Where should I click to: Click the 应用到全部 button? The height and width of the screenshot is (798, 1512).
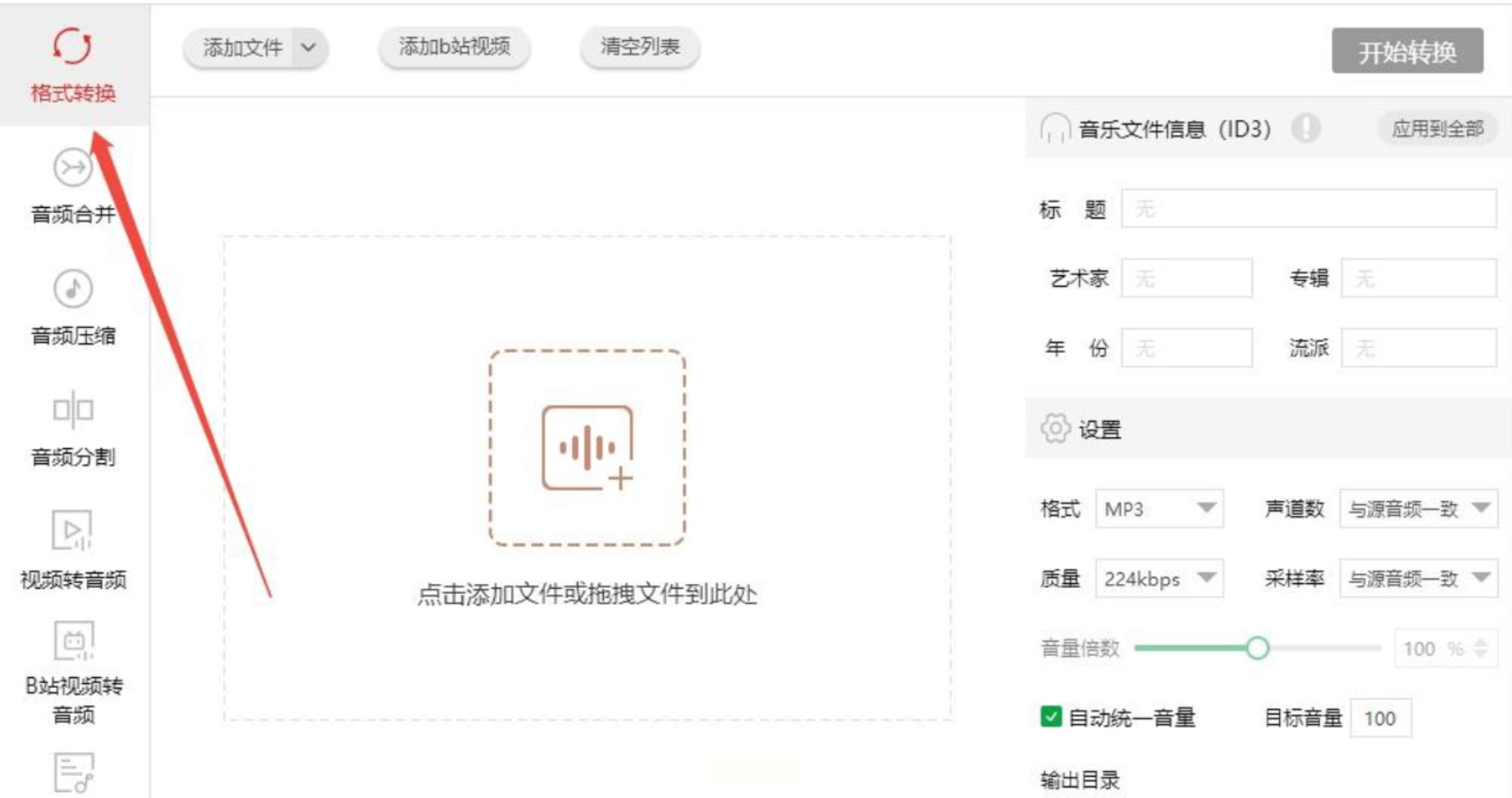coord(1438,128)
